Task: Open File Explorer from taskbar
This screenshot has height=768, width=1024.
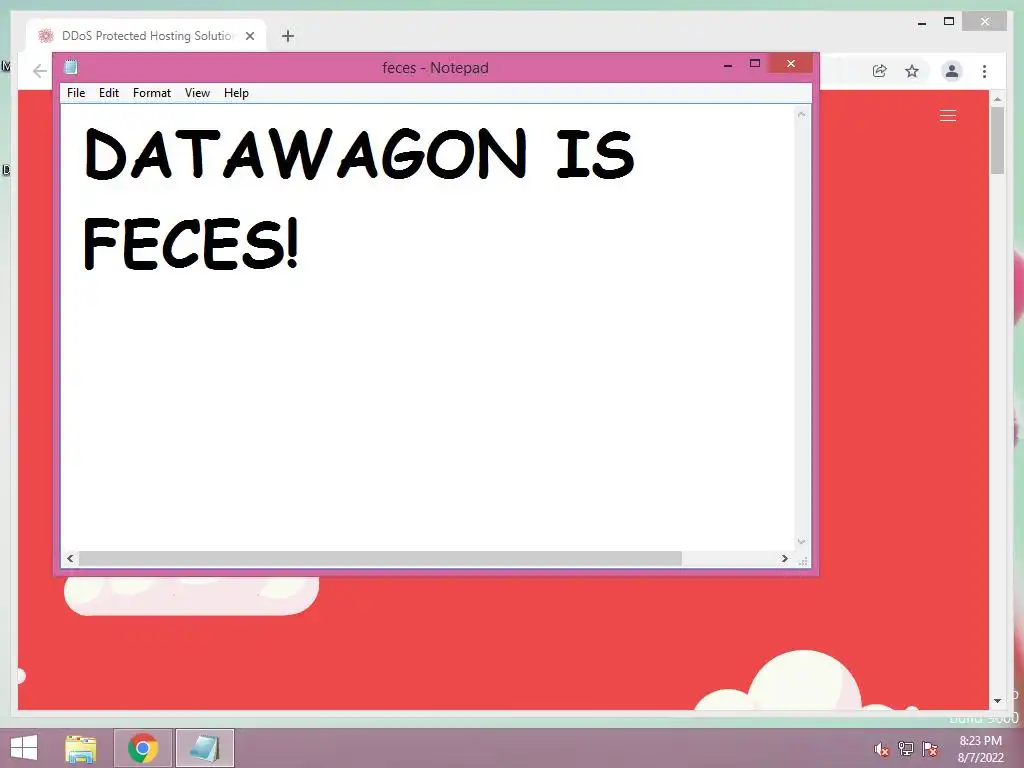Action: click(81, 748)
